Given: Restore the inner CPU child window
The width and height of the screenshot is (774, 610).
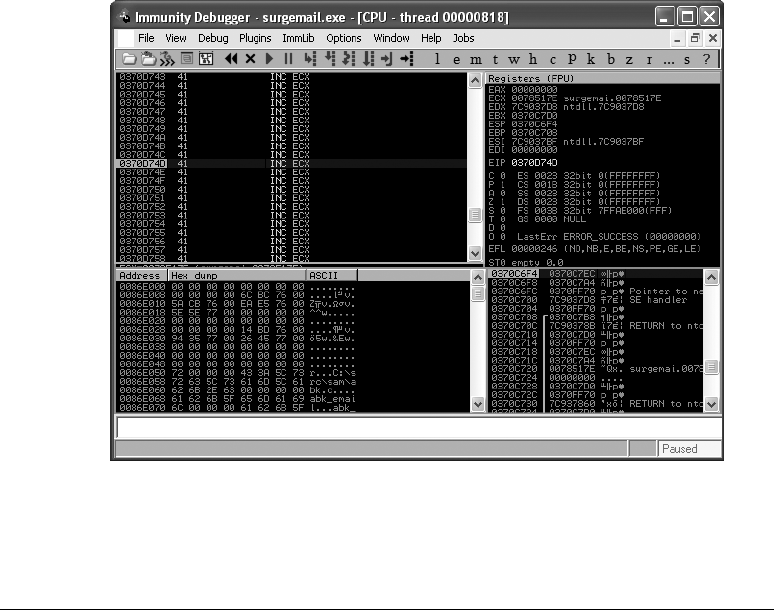Looking at the screenshot, I should click(x=695, y=38).
